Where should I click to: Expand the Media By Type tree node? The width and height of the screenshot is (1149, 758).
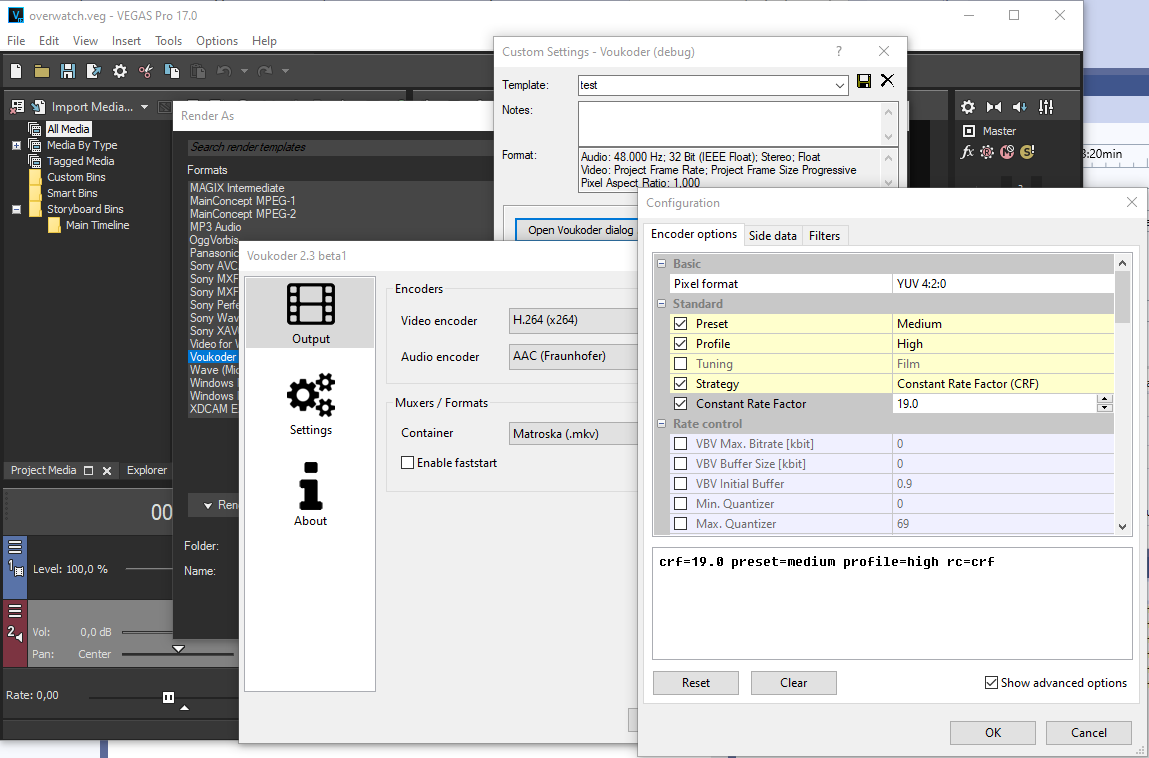[17, 145]
